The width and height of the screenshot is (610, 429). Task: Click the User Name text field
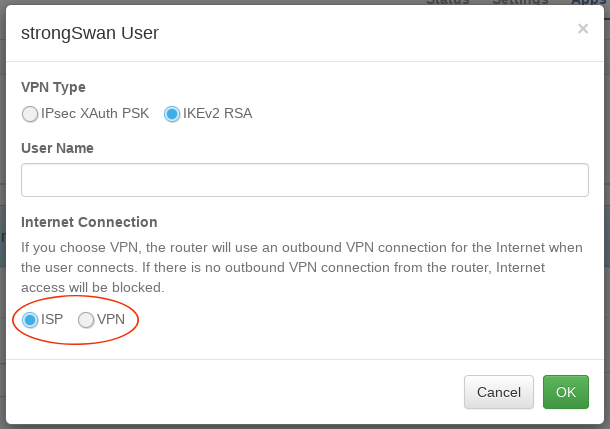click(x=304, y=180)
